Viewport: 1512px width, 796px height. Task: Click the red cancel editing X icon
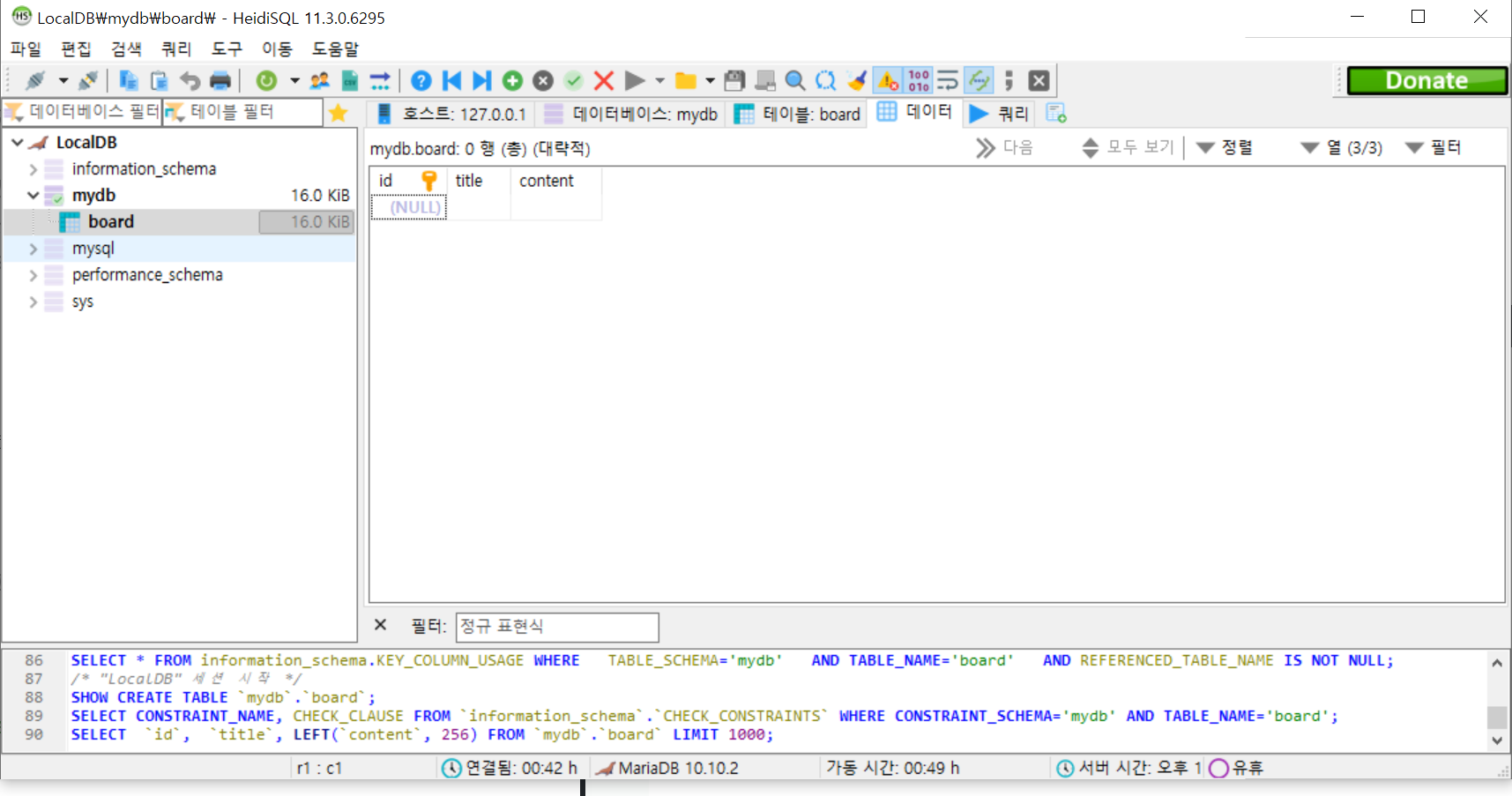point(604,81)
